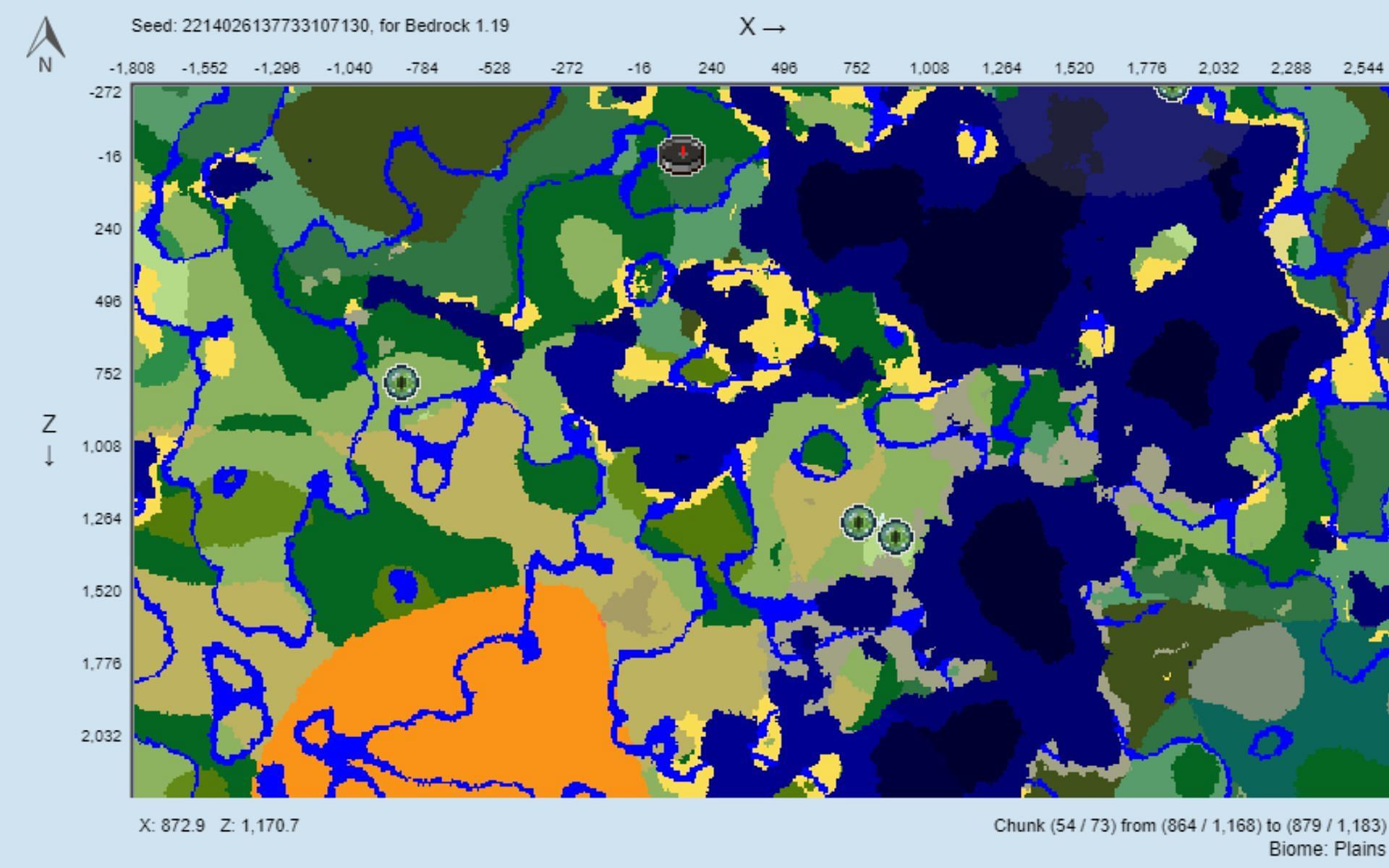
Task: Click the Z axis tick label 1,264
Action: click(102, 519)
